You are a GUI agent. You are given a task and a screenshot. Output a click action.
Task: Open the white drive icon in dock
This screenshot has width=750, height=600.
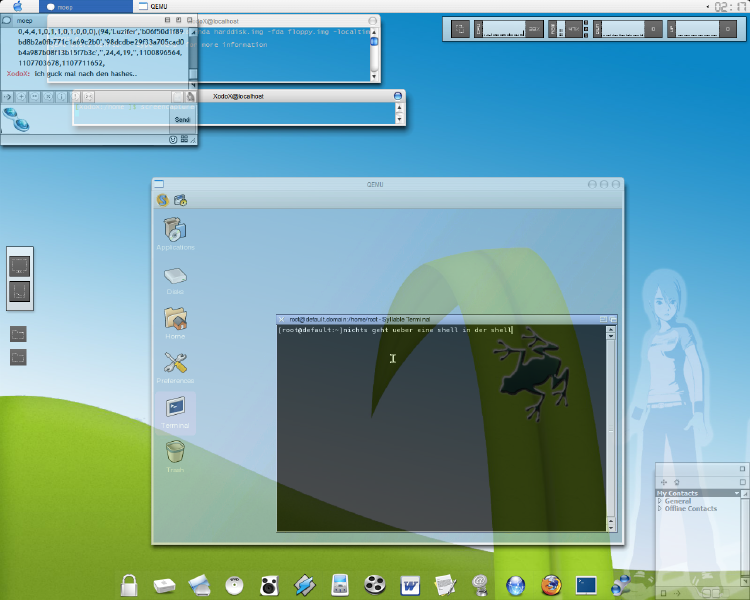[164, 585]
